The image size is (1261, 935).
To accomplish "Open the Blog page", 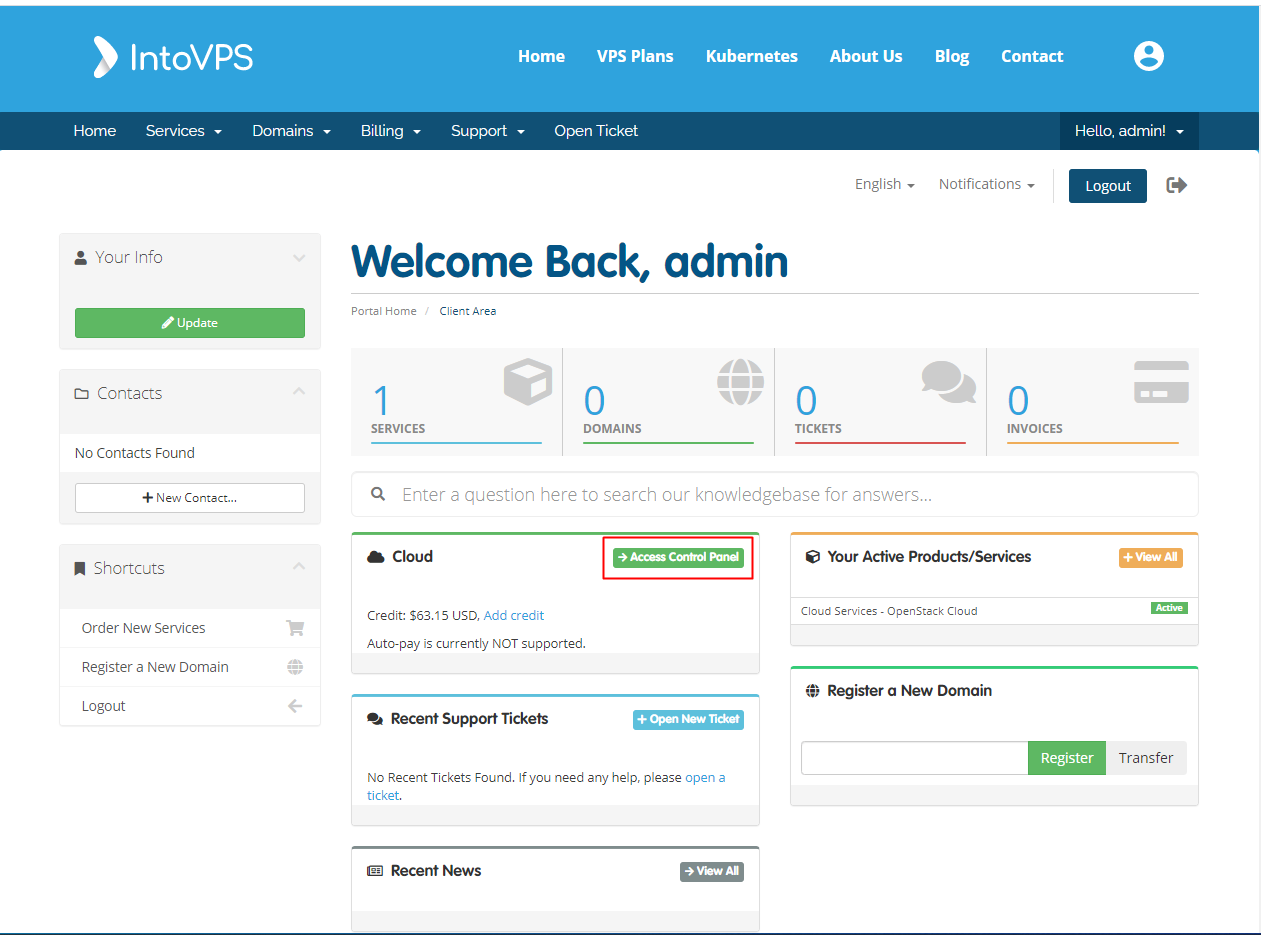I will [952, 56].
